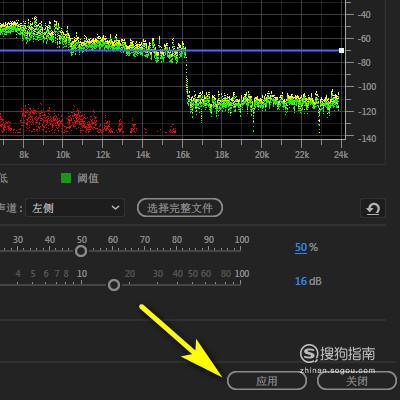Image resolution: width=400 pixels, height=400 pixels.
Task: Click the -140 dB axis label
Action: point(366,138)
